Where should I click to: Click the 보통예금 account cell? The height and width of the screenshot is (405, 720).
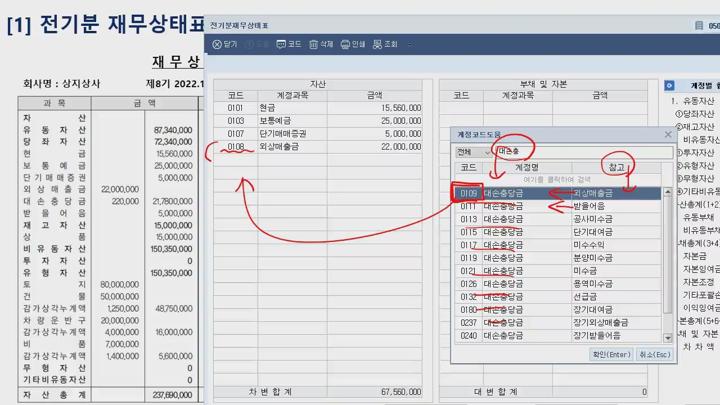click(x=292, y=121)
